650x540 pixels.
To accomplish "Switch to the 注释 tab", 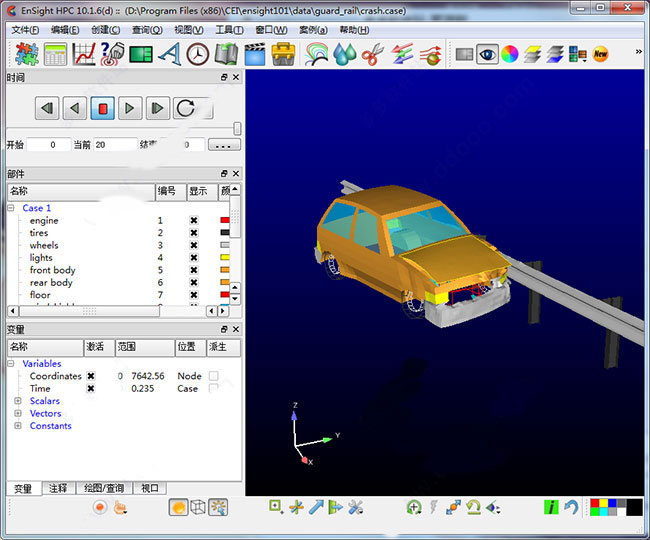I will point(58,488).
